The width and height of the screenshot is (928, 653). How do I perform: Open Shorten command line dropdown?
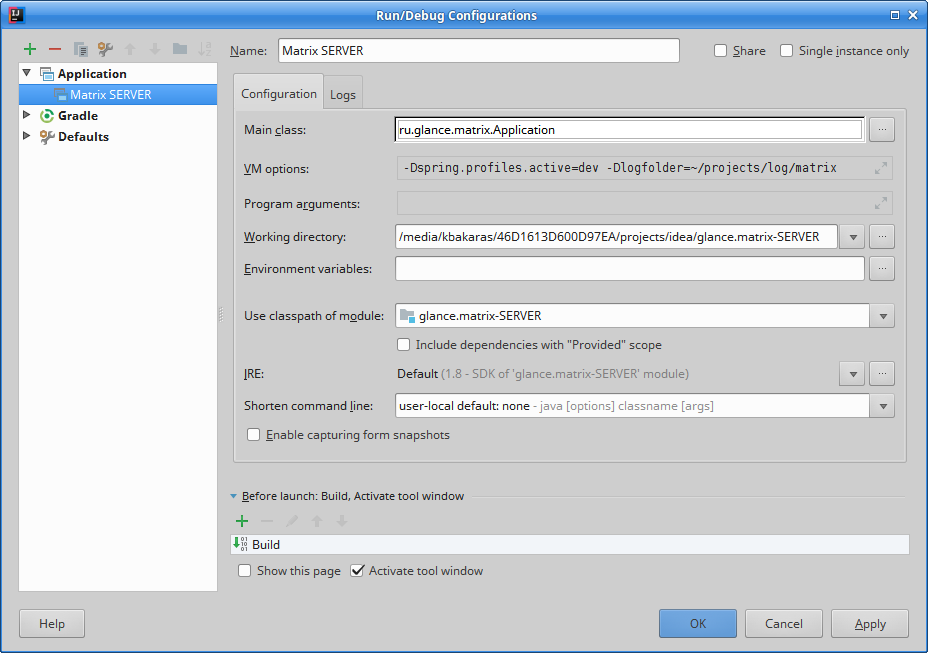pyautogui.click(x=882, y=406)
